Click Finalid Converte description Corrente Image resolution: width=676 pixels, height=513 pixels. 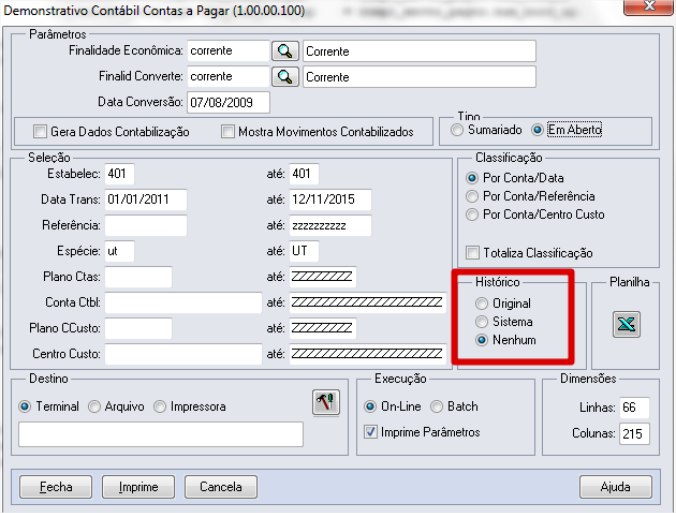pyautogui.click(x=419, y=77)
